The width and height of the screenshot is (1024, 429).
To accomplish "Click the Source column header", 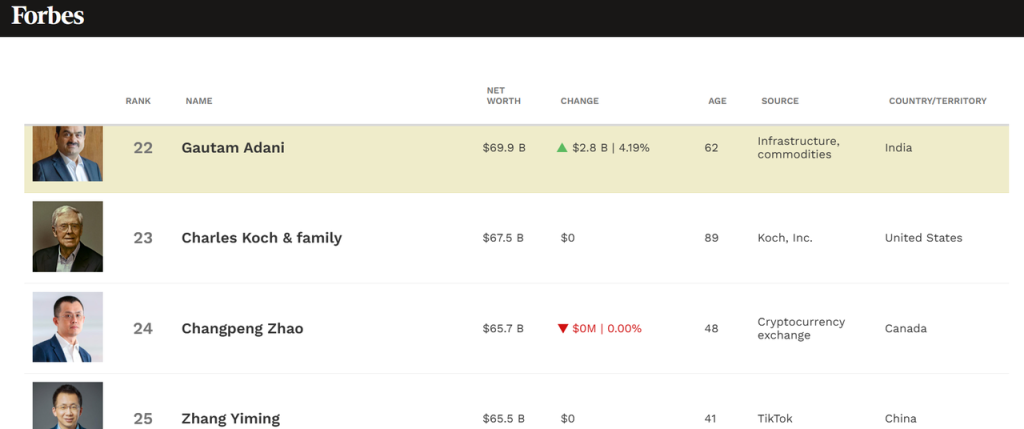I will [779, 101].
